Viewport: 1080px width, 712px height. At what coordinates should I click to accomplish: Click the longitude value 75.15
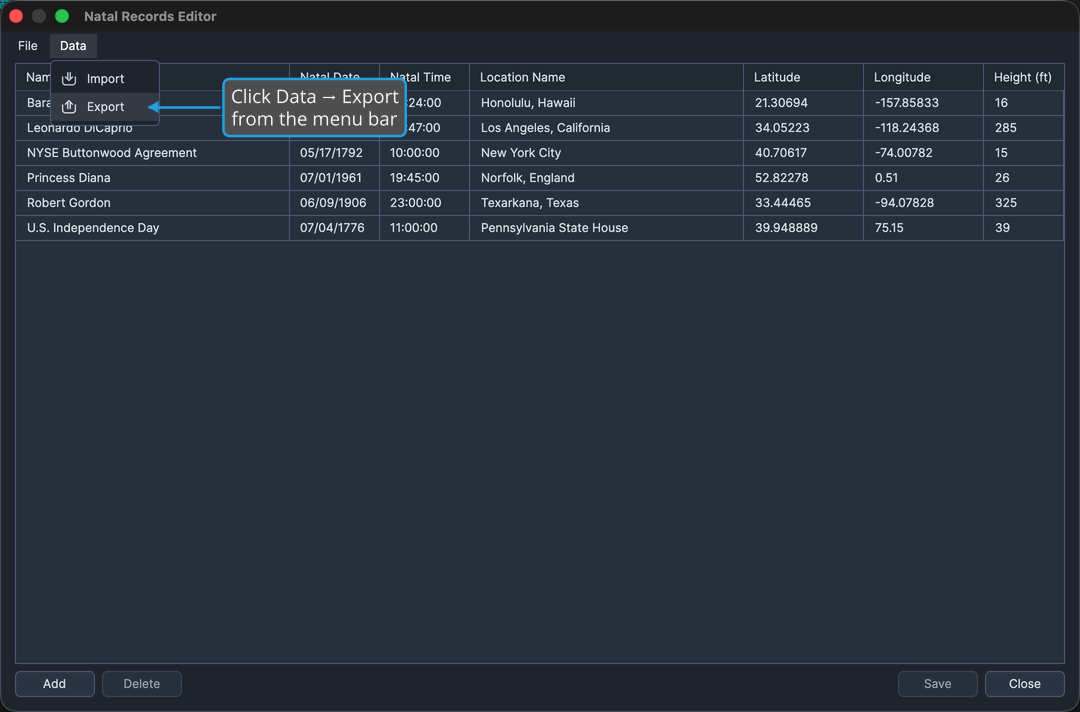[889, 228]
